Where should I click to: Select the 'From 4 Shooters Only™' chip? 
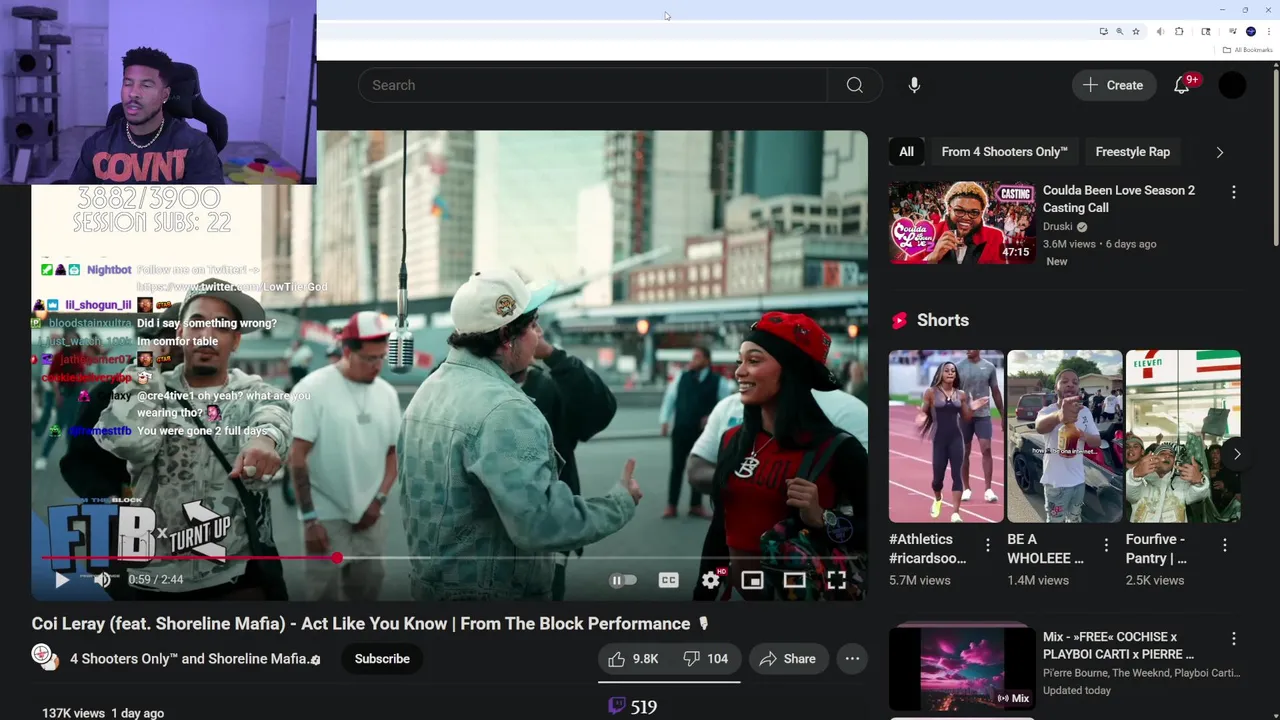click(1004, 152)
